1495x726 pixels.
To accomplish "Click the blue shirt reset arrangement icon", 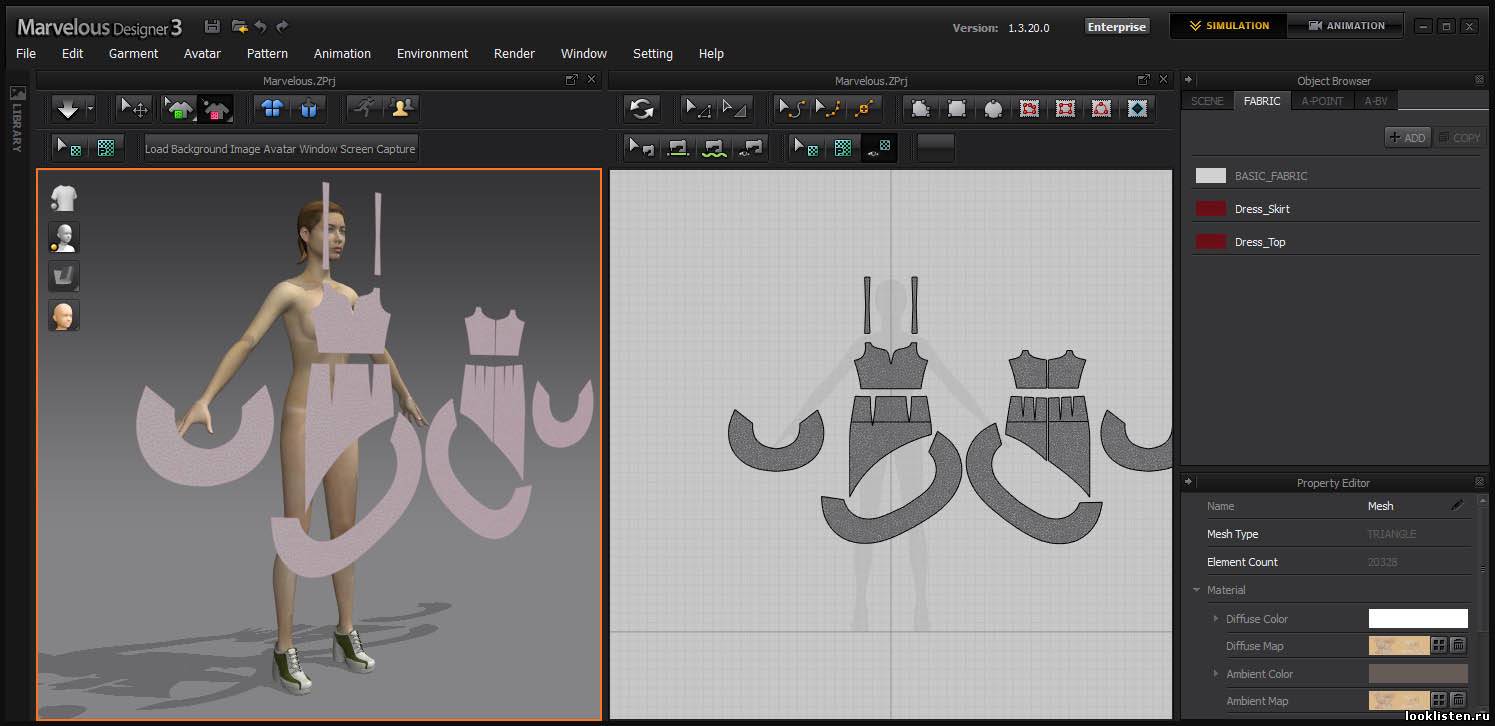I will coord(272,108).
